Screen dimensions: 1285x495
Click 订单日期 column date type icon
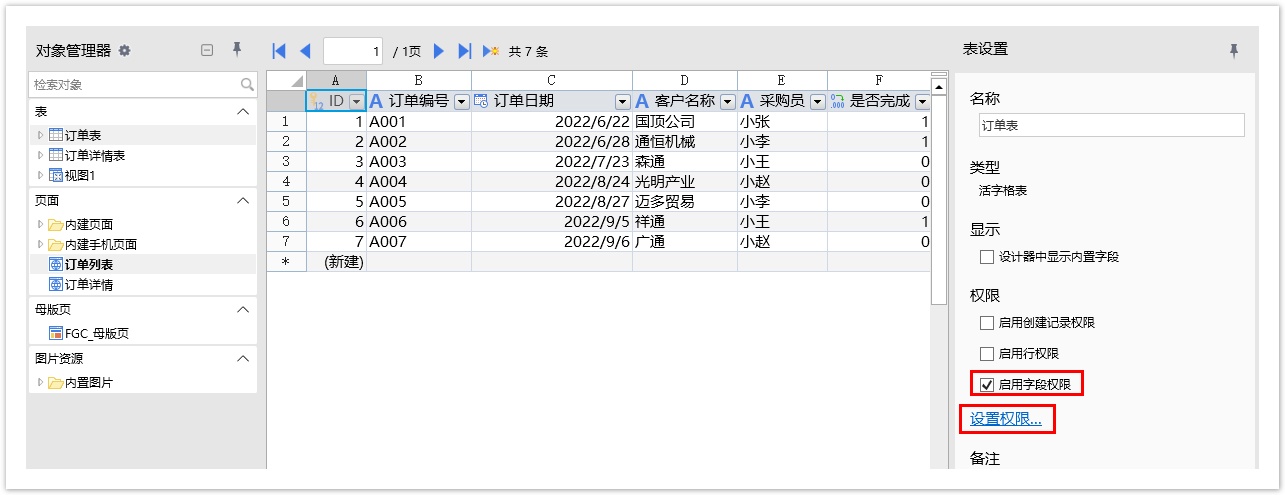(x=481, y=101)
